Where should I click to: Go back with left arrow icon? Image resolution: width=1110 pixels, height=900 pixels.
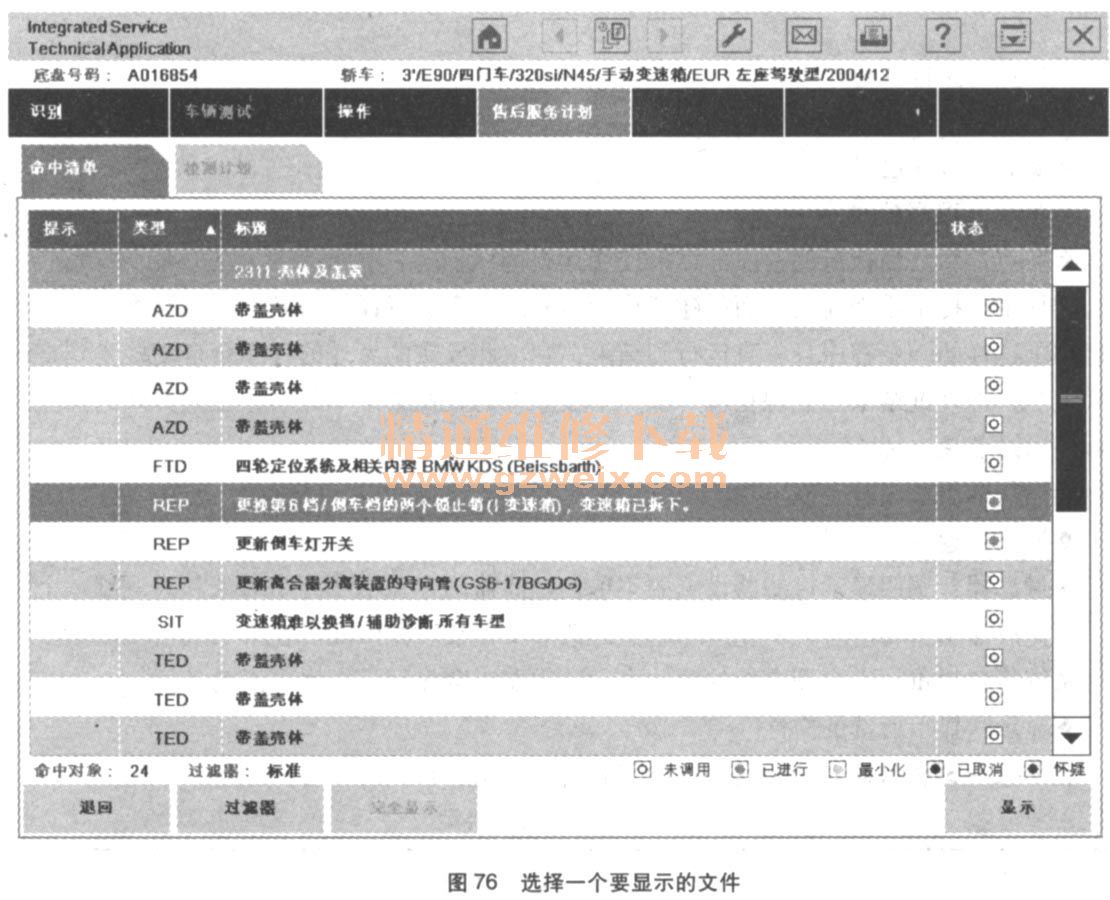[559, 35]
